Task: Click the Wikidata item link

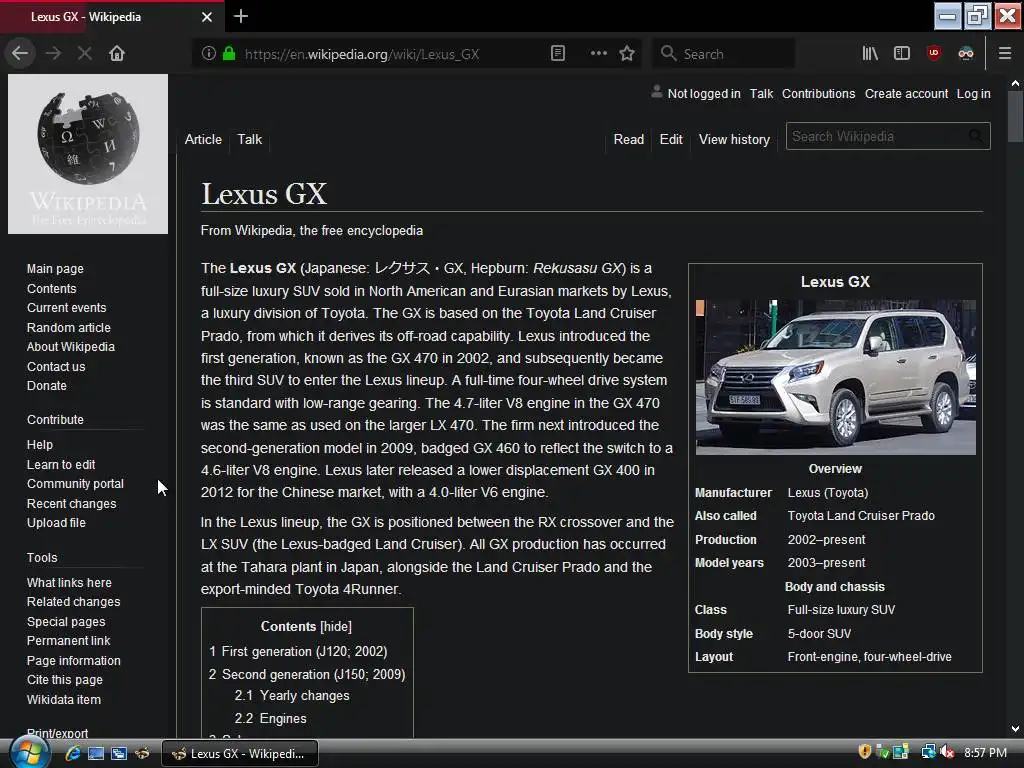Action: tap(63, 699)
